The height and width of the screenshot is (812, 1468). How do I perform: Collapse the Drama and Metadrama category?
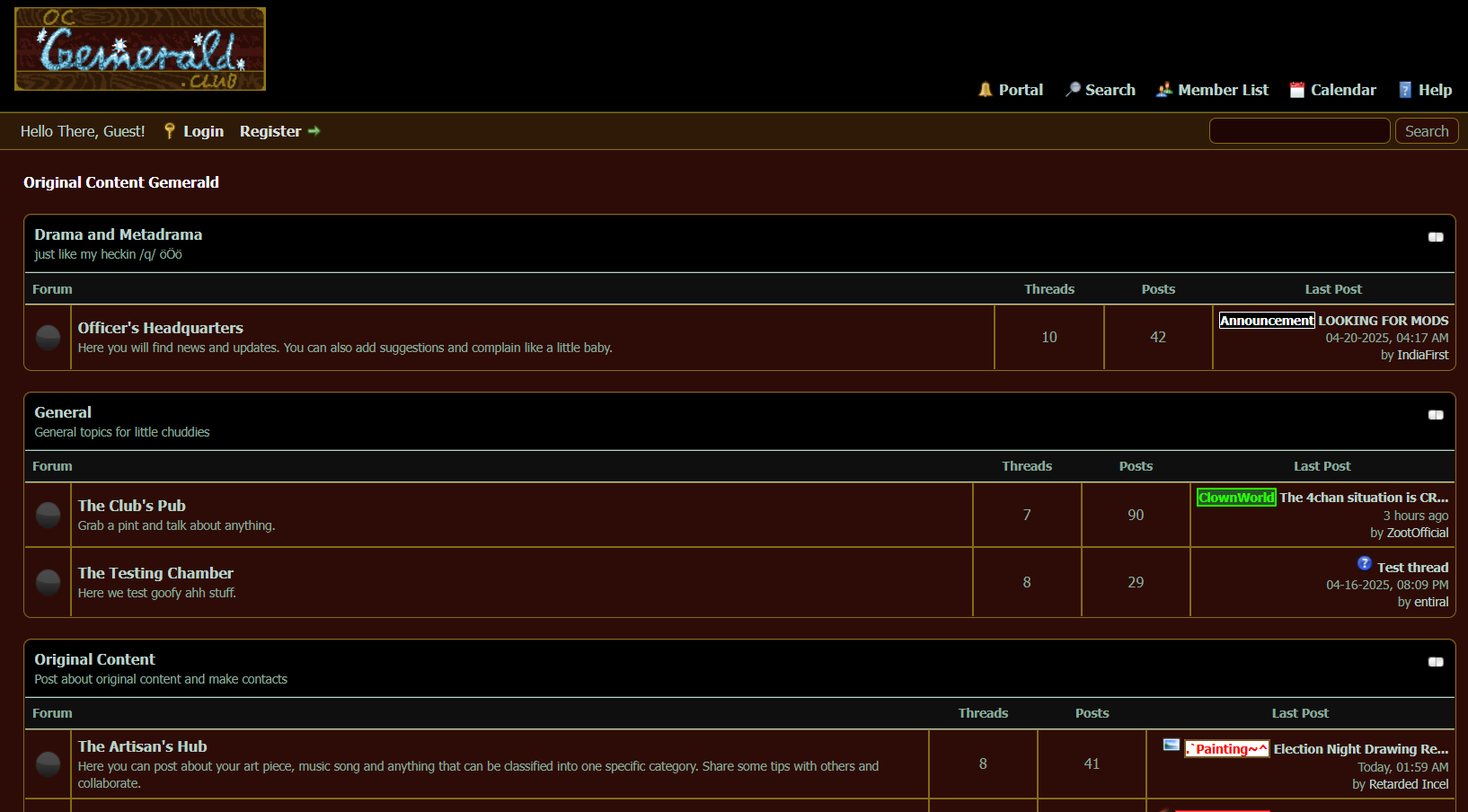tap(1436, 237)
